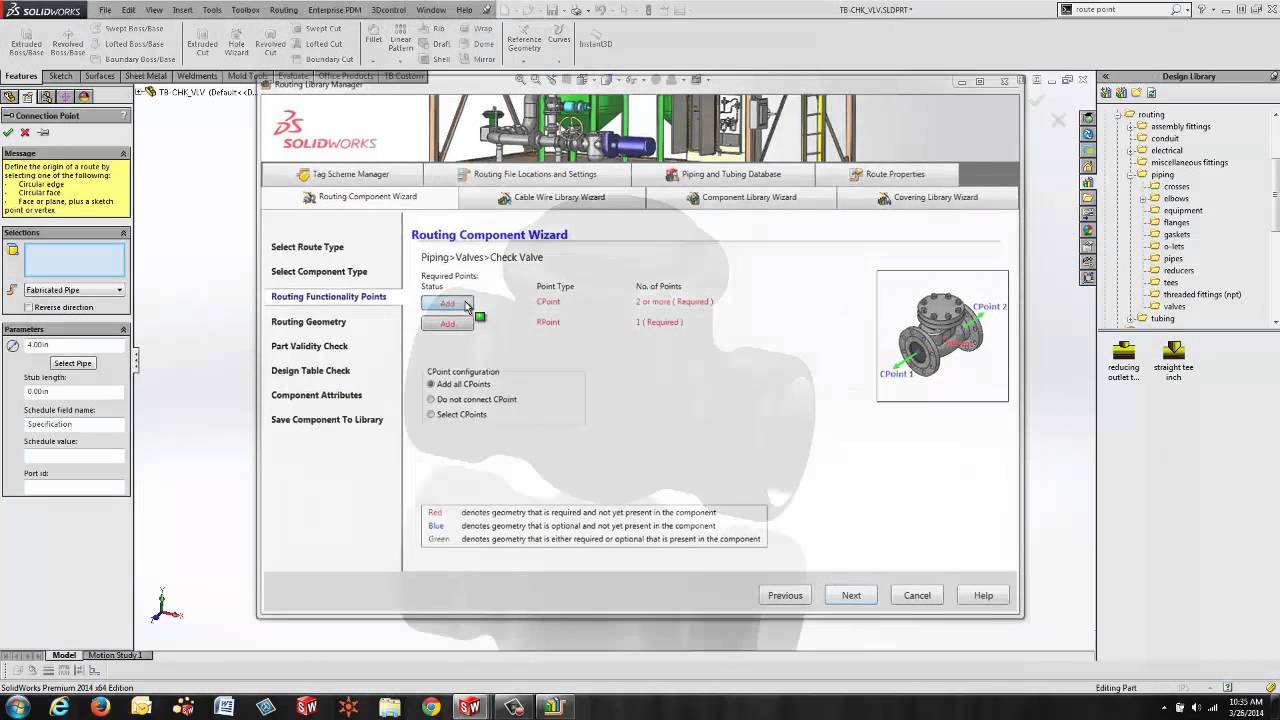Viewport: 1280px width, 720px height.
Task: Collapse the Message section
Action: [x=124, y=153]
